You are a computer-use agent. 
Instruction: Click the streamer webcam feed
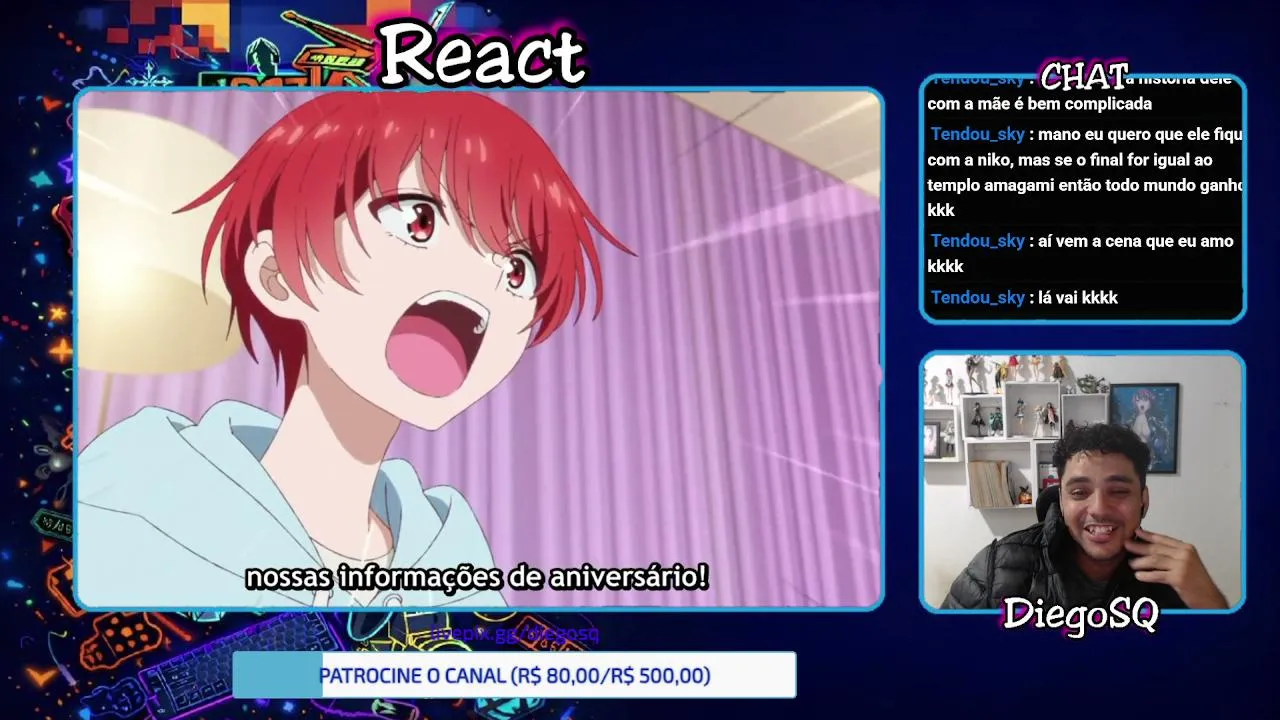pos(1082,481)
